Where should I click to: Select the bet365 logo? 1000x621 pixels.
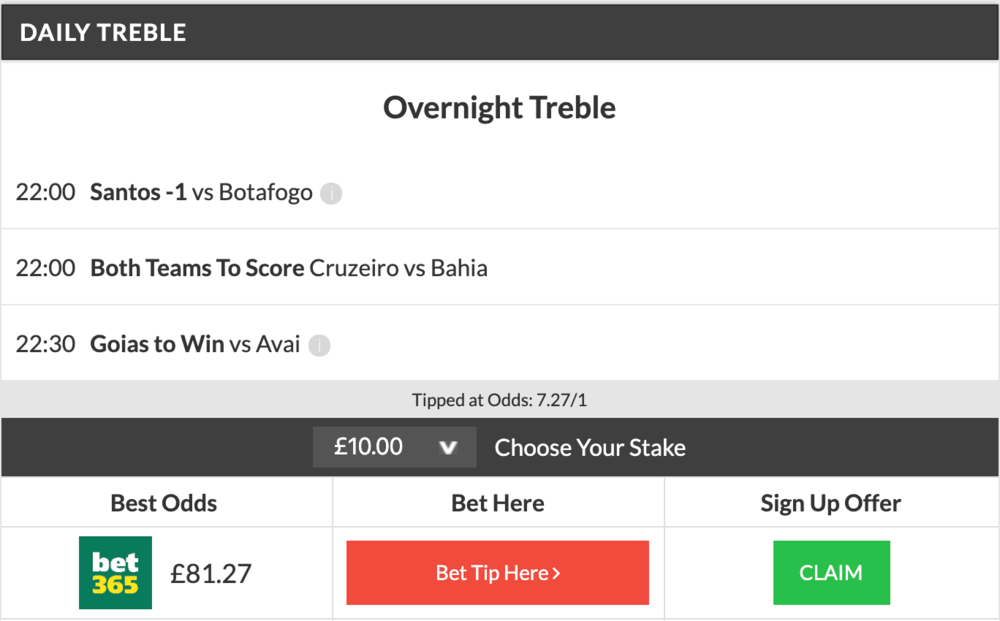(113, 572)
